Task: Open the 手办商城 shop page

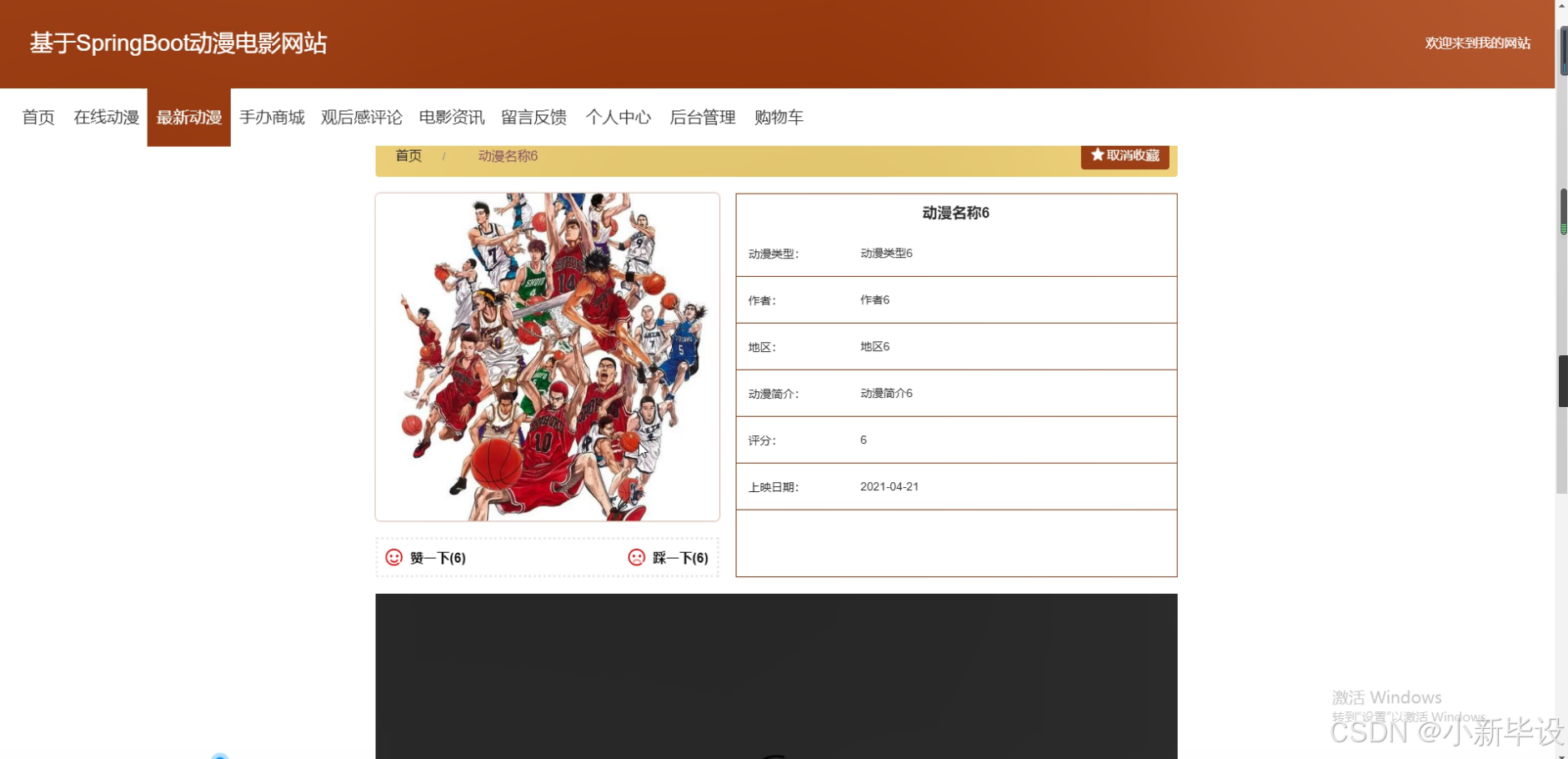Action: (272, 117)
